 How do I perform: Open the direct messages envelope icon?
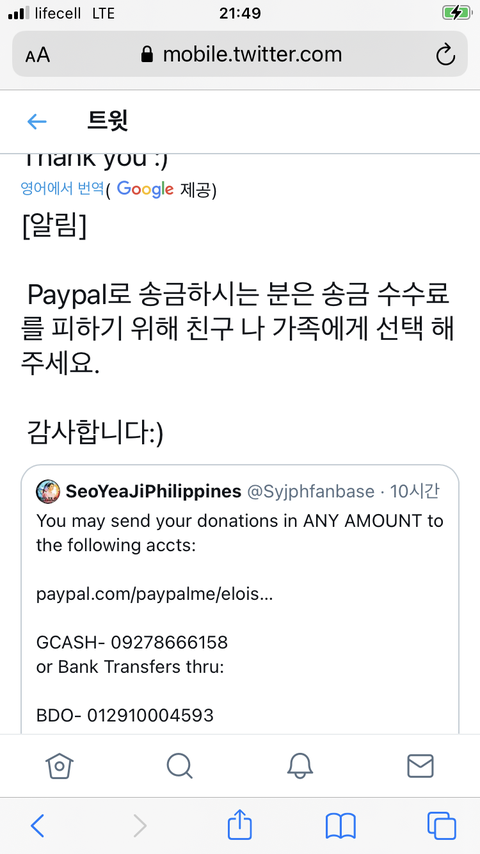coord(421,766)
